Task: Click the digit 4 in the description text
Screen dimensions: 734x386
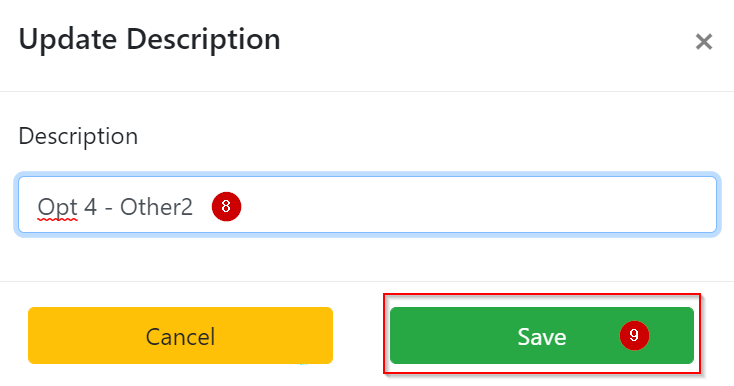Action: (x=90, y=207)
